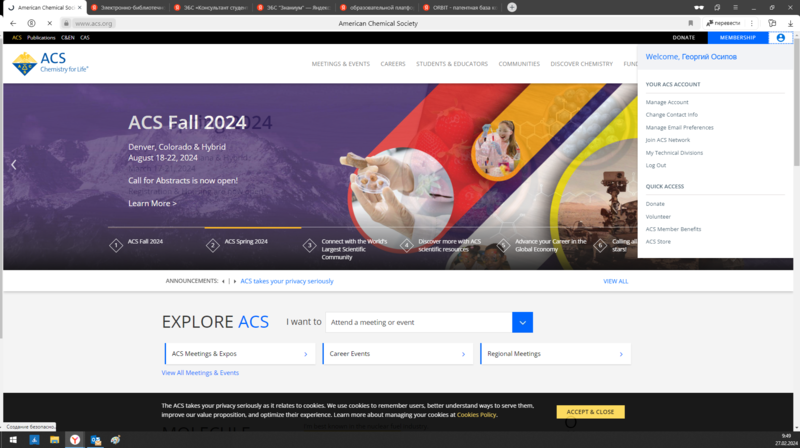Click Join ACS Network
This screenshot has width=800, height=448.
pos(667,140)
